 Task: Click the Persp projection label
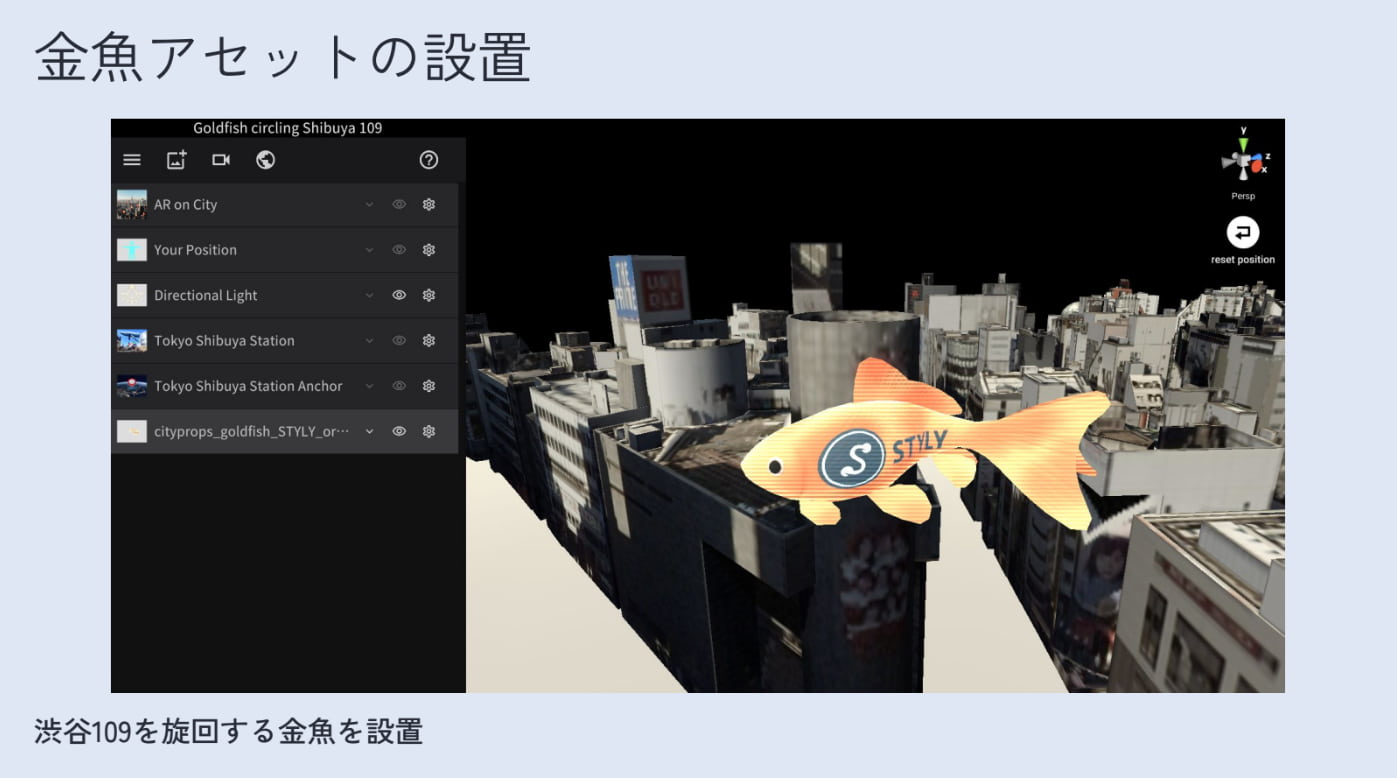[1243, 196]
